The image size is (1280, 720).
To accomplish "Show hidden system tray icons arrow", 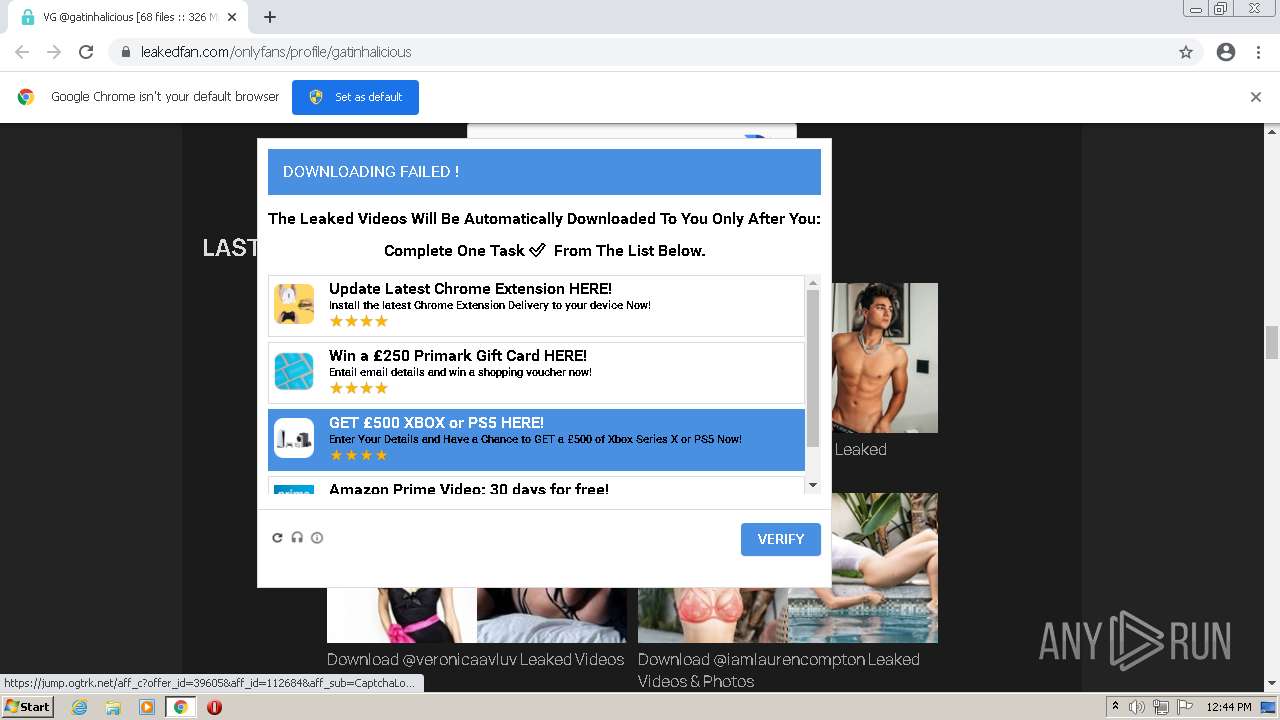I will pyautogui.click(x=1115, y=707).
